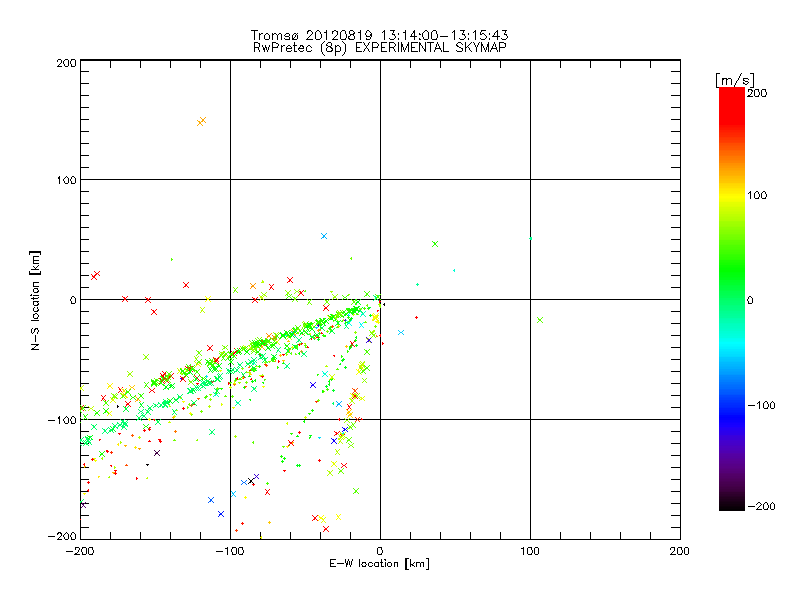Select the lone green X marker near 100 km east
Viewport: 800px width, 600px height.
(x=540, y=320)
